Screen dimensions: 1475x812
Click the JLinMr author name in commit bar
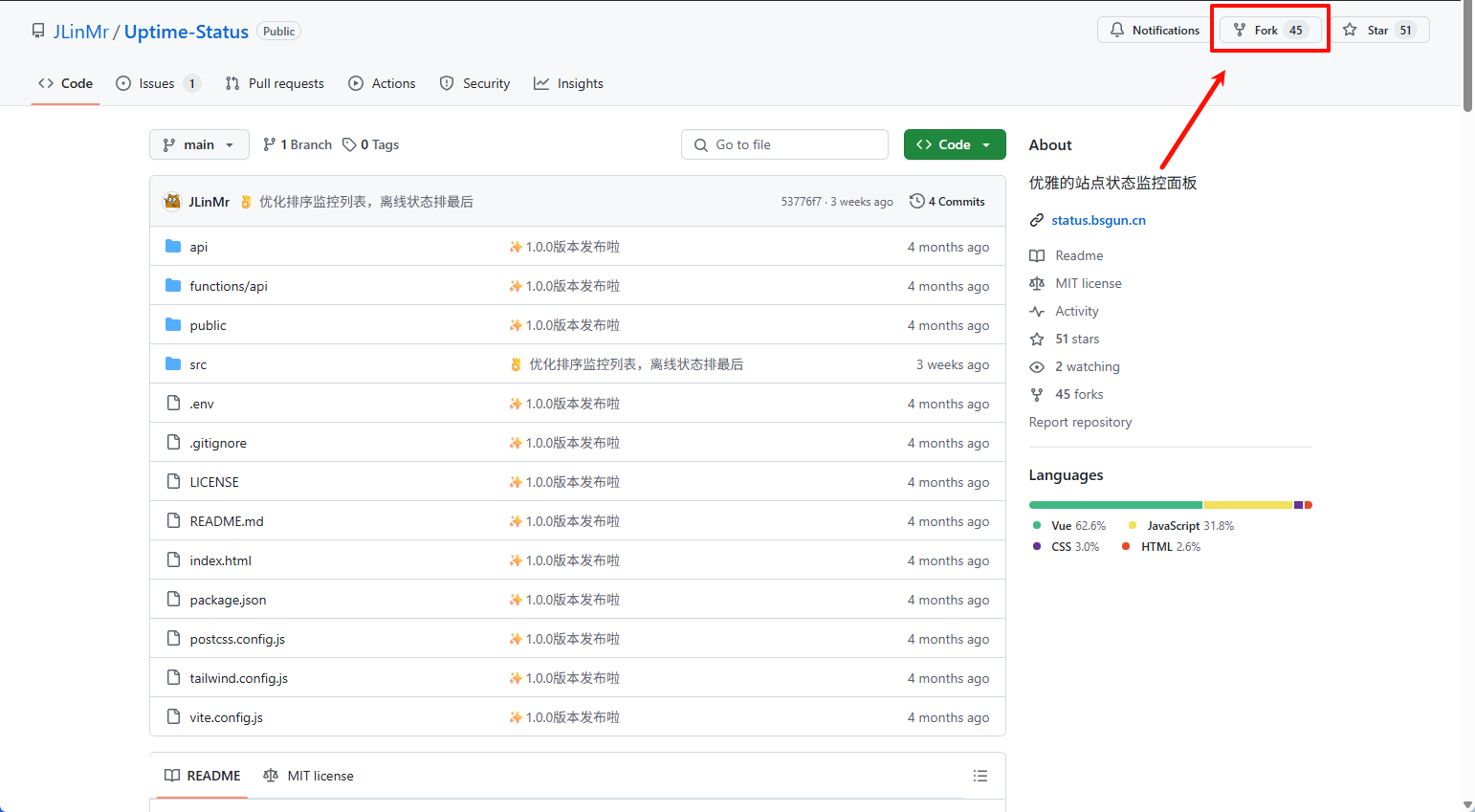(x=209, y=202)
